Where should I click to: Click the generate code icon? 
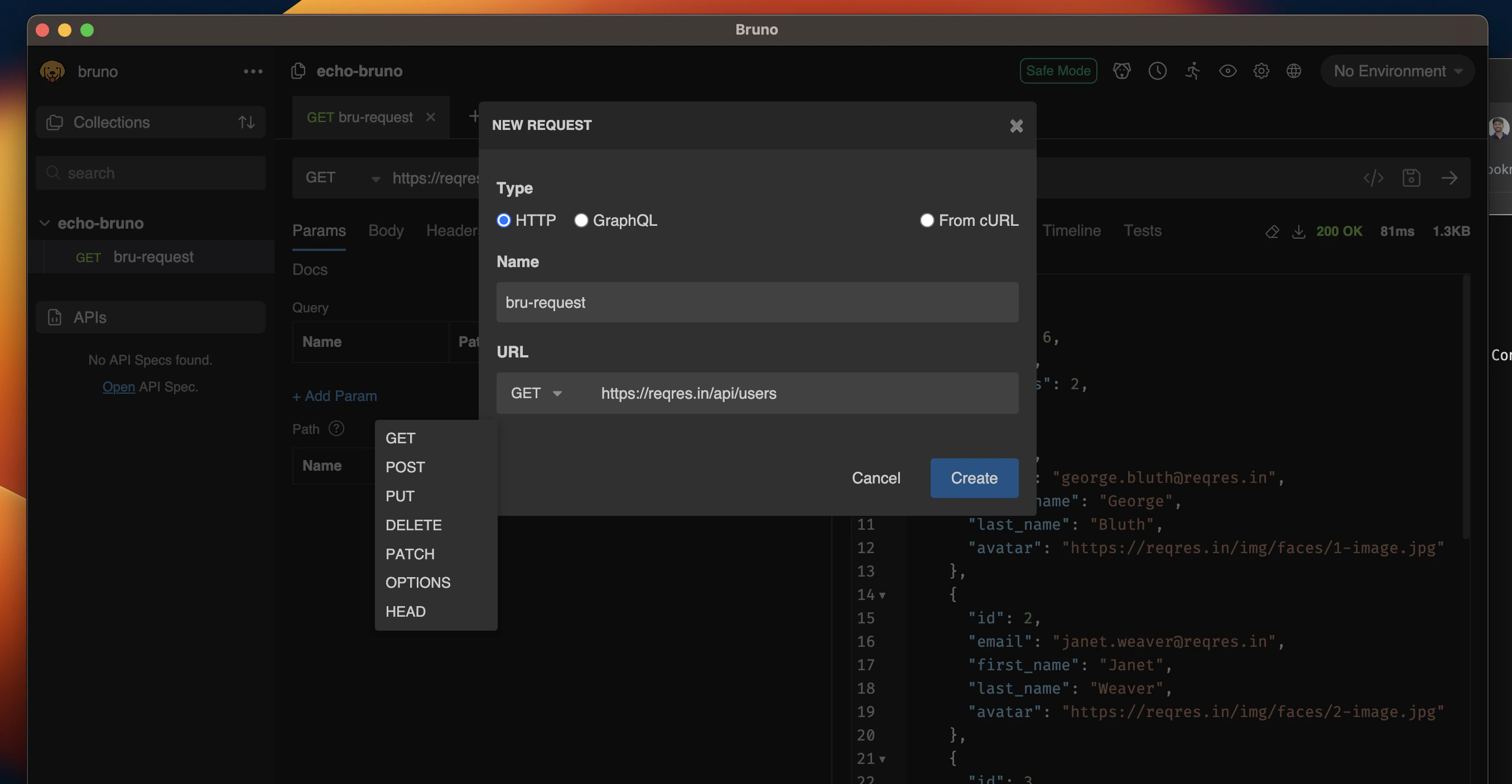coord(1373,178)
